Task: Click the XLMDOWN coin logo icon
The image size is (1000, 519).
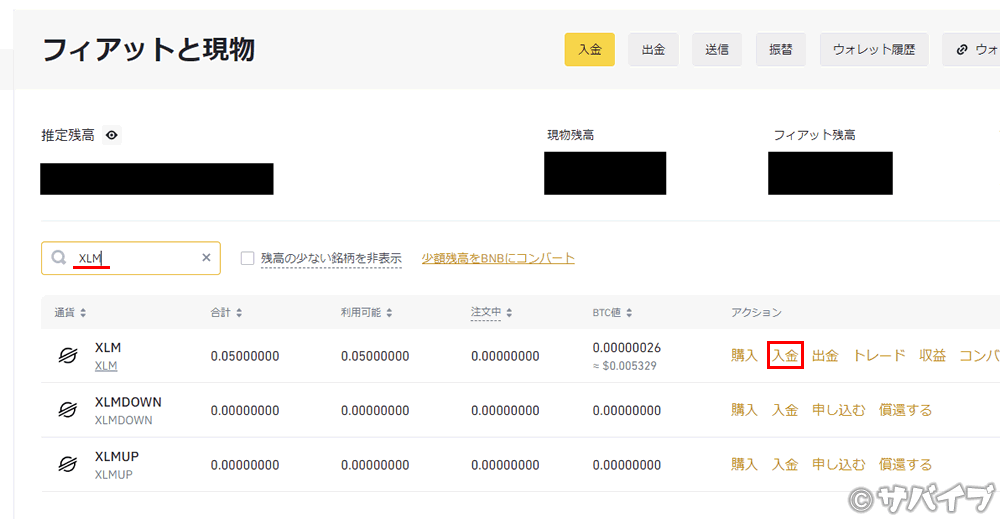Action: point(68,410)
